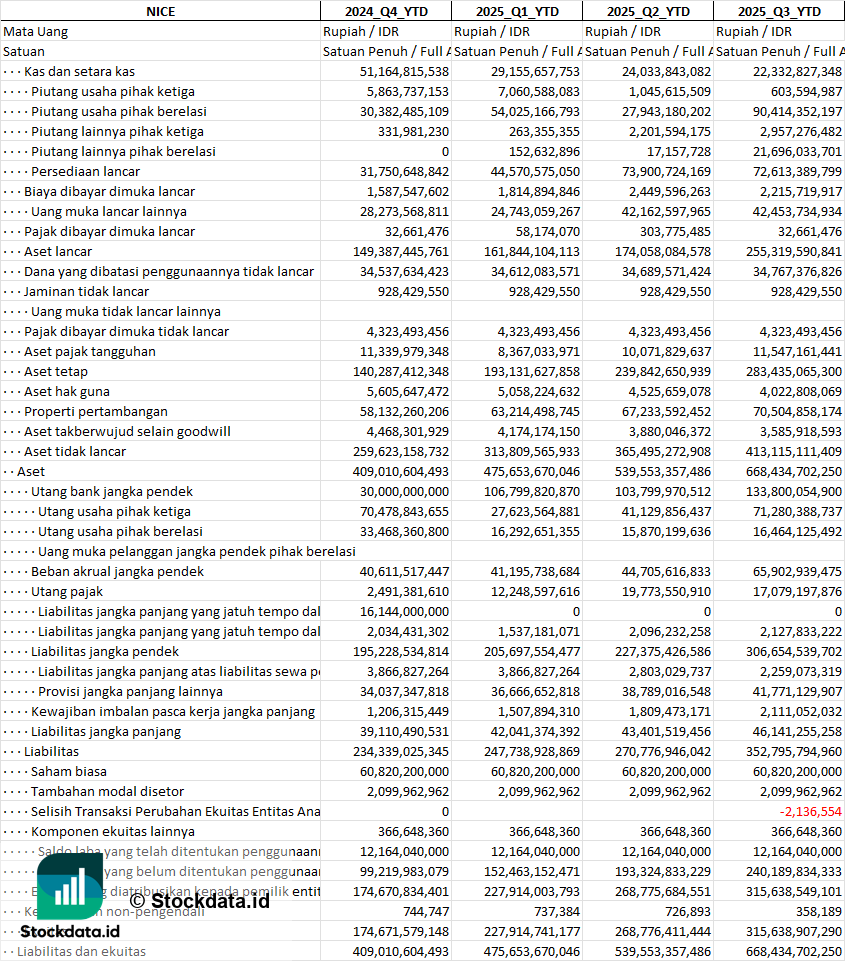
Task: Click cell value 174,671,579,148
Action: click(401, 932)
